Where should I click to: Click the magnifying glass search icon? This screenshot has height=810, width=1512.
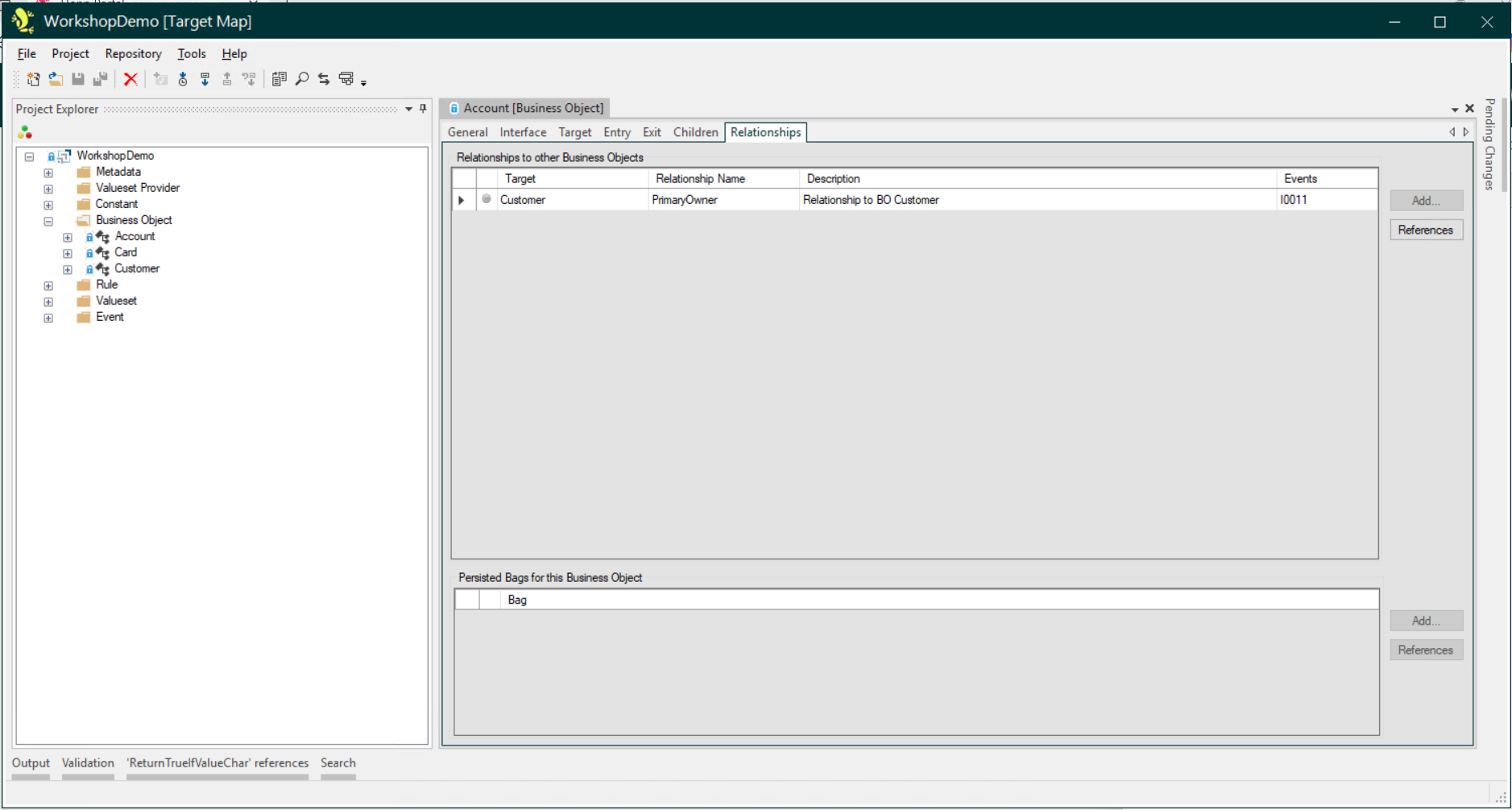pyautogui.click(x=302, y=79)
